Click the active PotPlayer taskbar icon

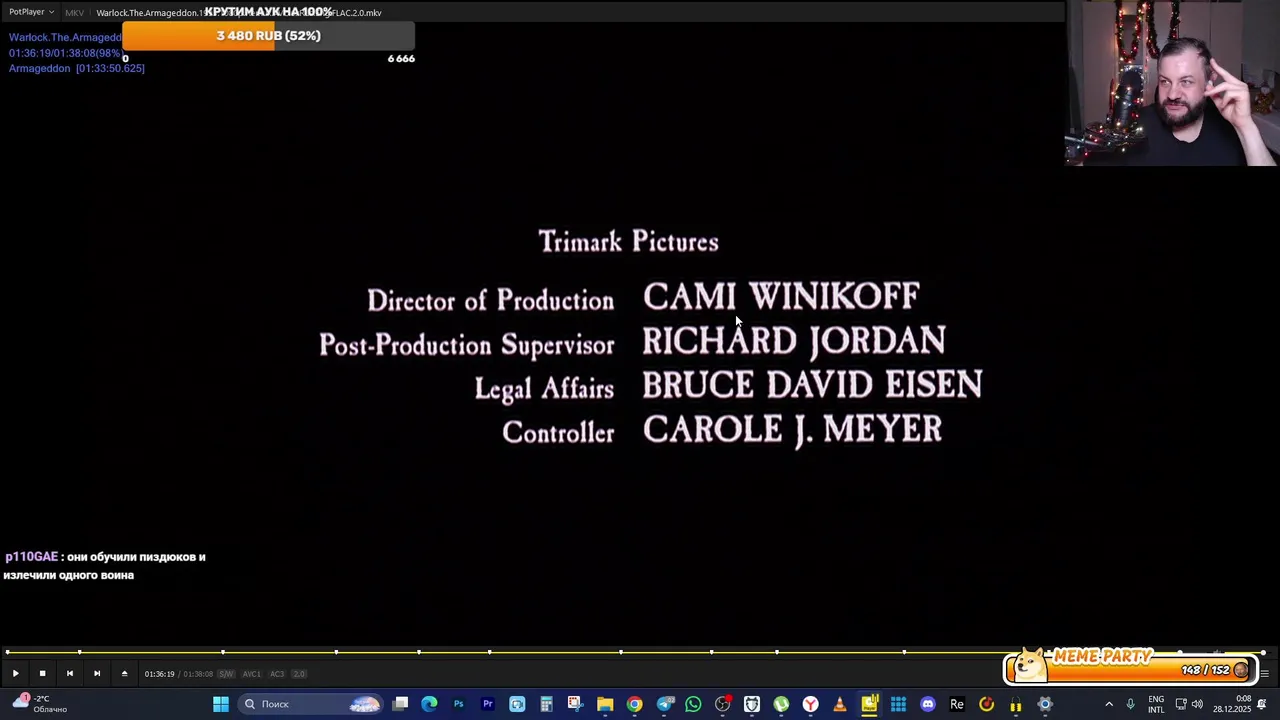coord(869,704)
